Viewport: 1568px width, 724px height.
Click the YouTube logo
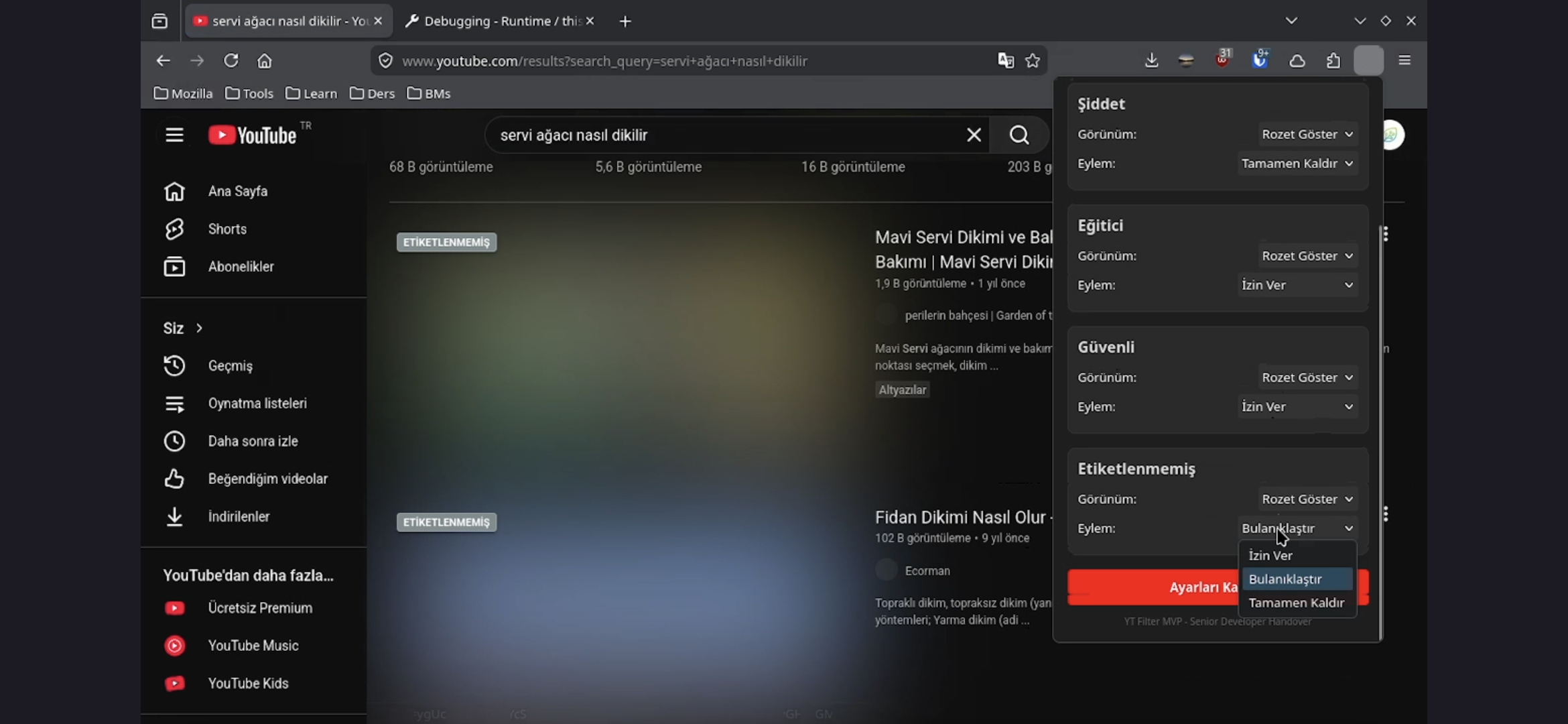(252, 135)
